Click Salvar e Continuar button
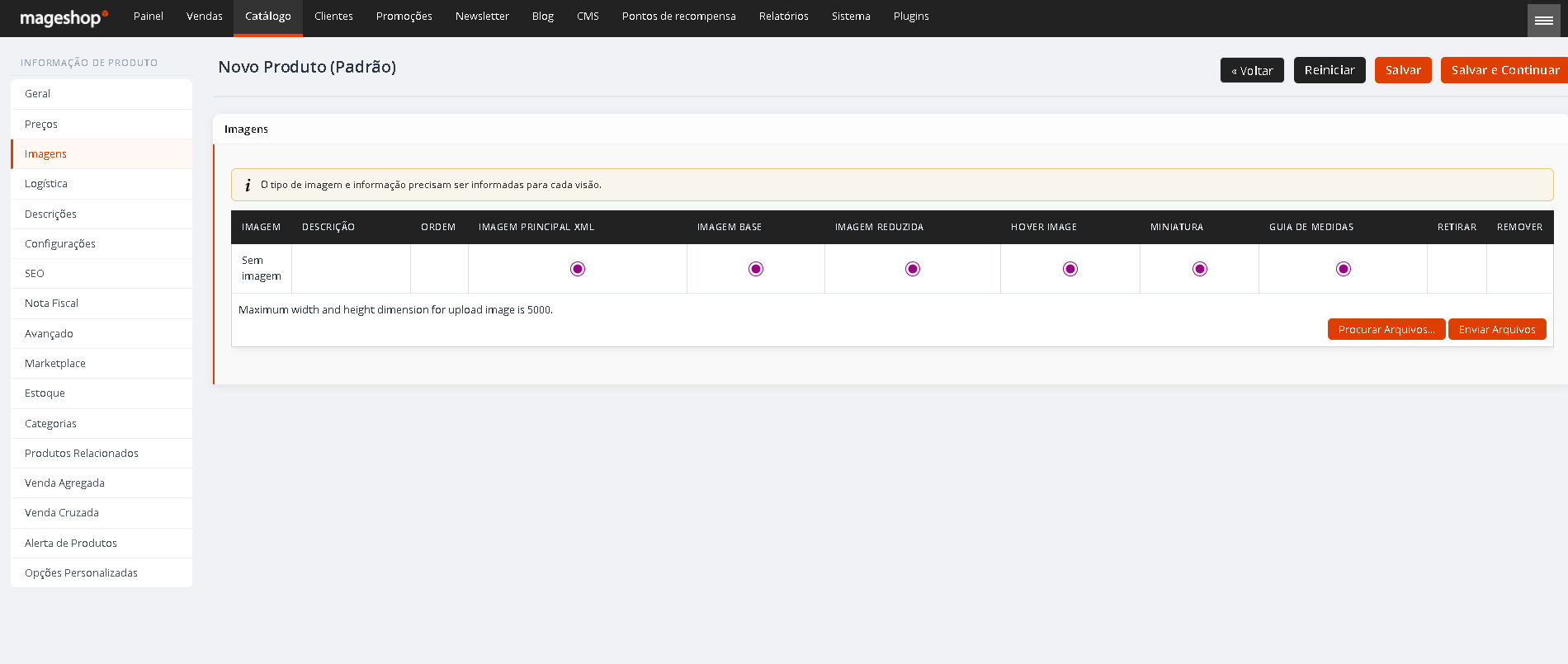1568x664 pixels. (x=1505, y=70)
